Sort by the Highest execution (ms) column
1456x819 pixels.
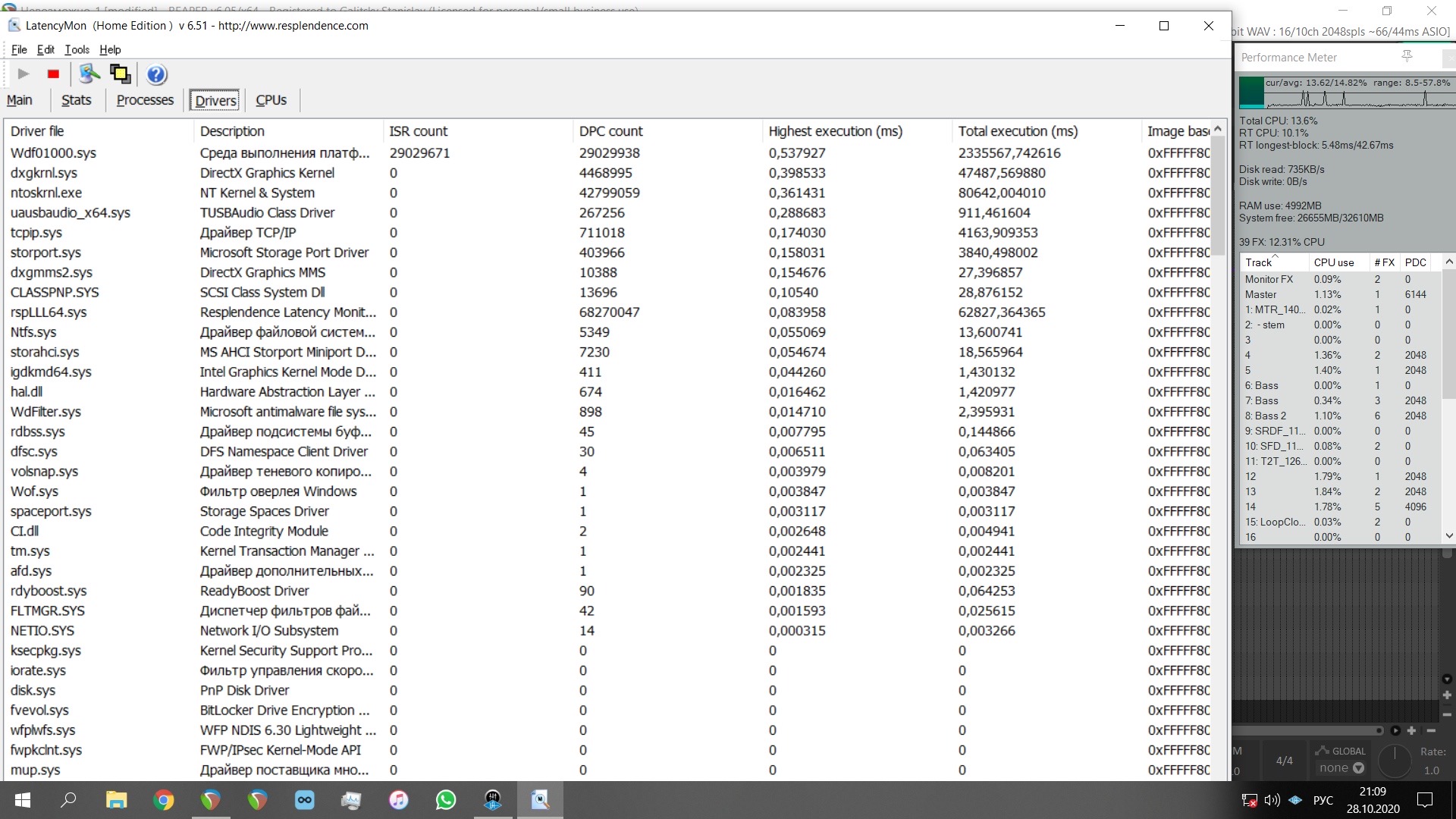tap(835, 131)
